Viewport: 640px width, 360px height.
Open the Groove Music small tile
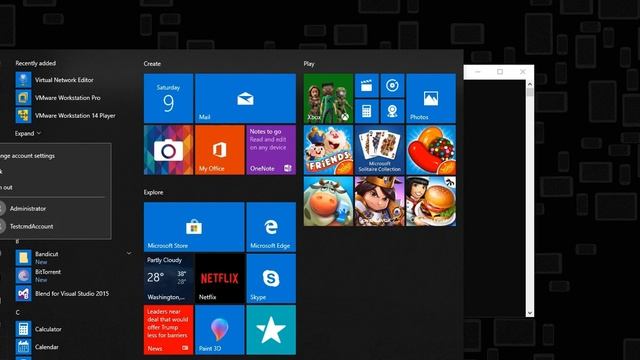point(392,86)
